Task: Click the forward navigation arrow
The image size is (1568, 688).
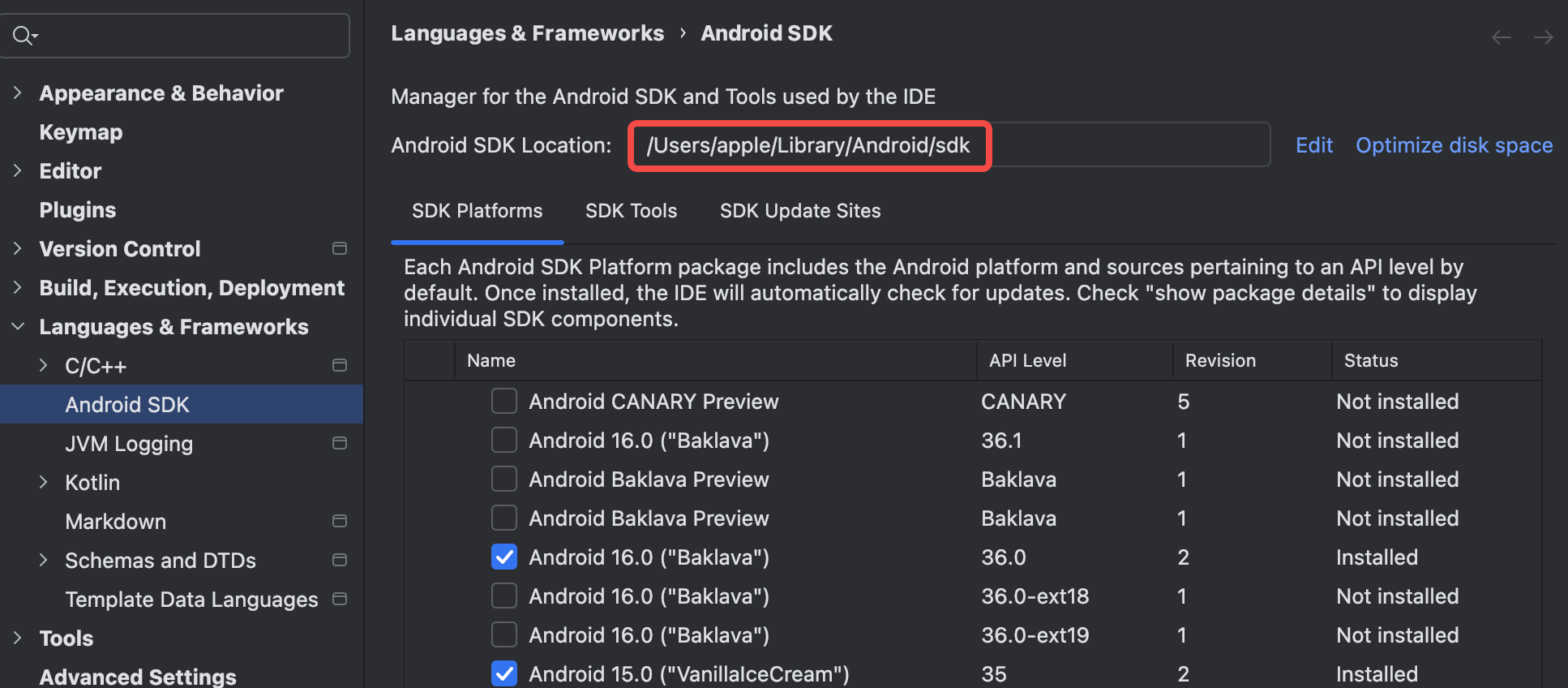Action: pos(1544,37)
